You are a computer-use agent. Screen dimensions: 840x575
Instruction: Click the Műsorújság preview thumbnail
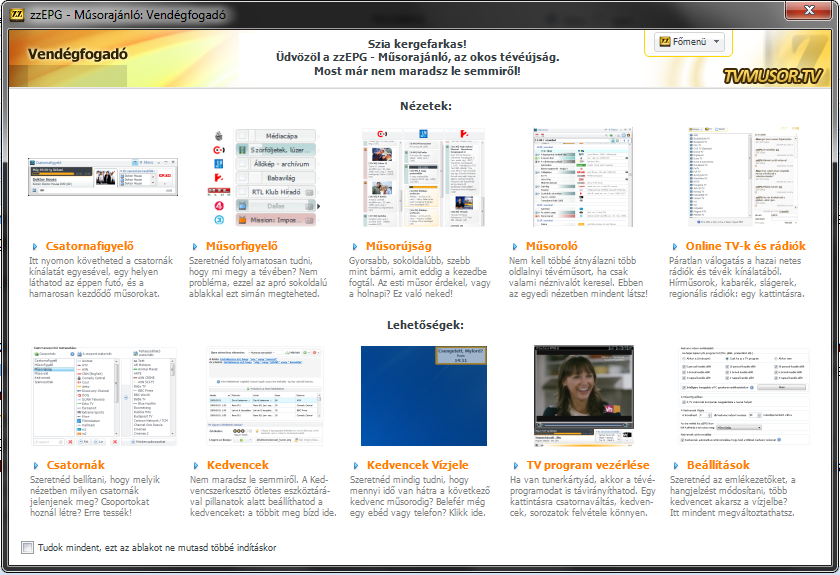(423, 177)
